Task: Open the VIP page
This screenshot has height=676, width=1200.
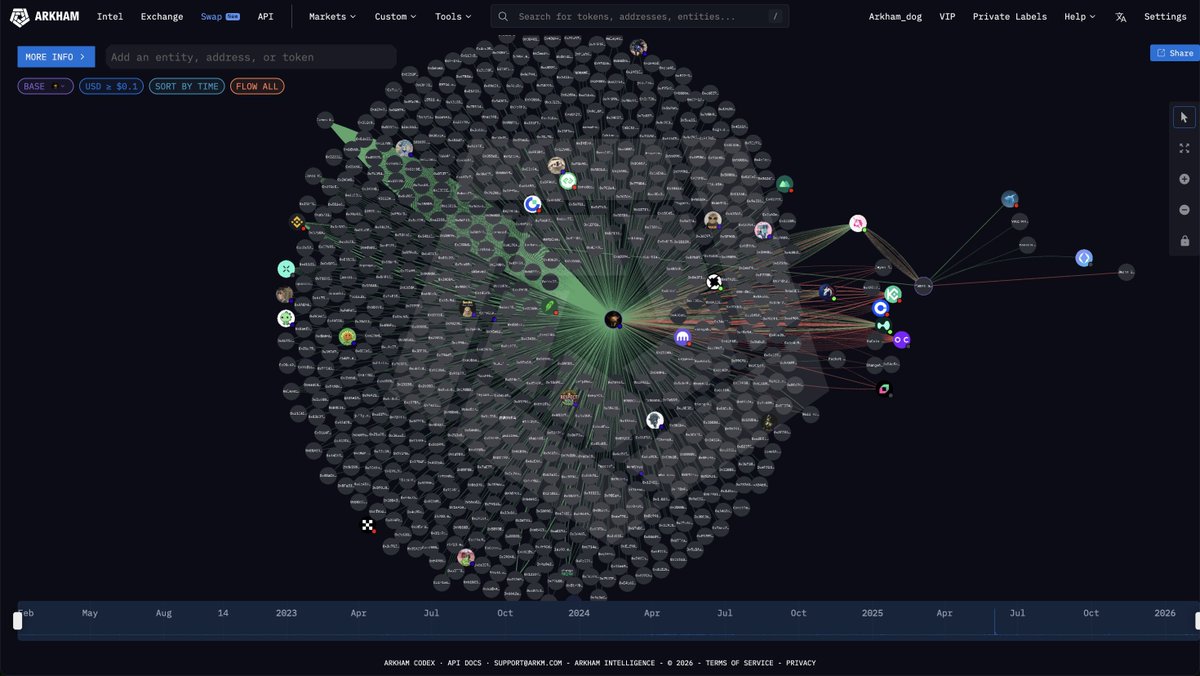Action: [x=947, y=17]
